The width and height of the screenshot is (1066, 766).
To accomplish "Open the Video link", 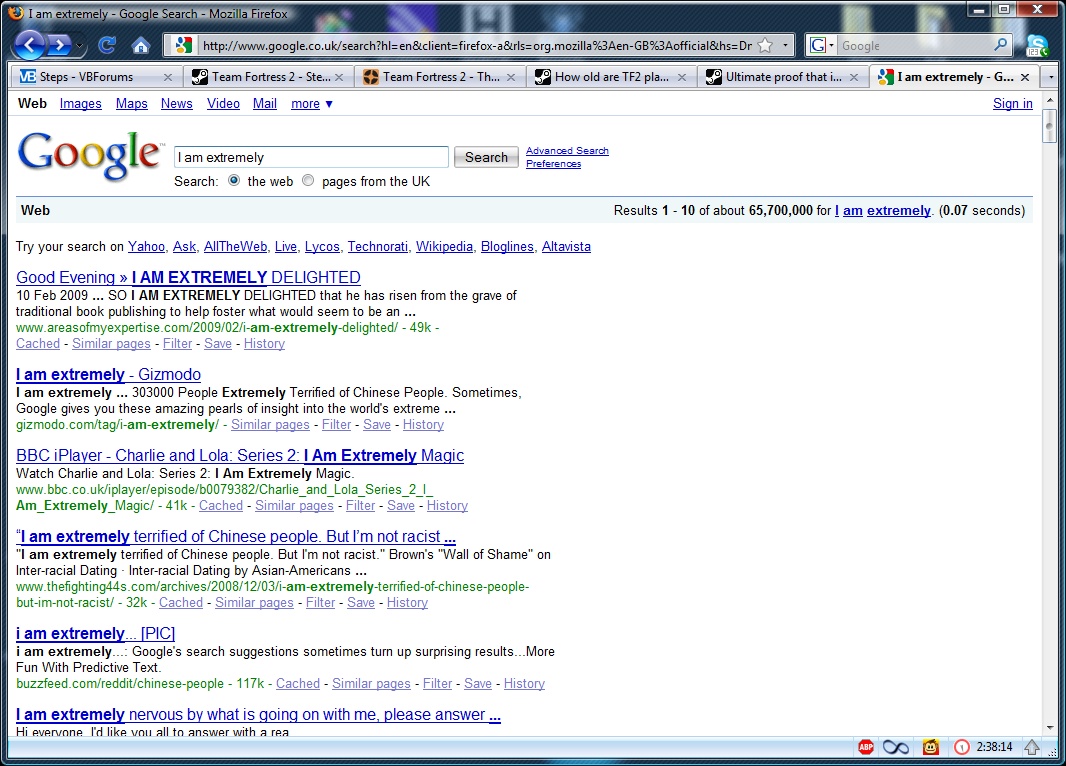I will tap(223, 103).
